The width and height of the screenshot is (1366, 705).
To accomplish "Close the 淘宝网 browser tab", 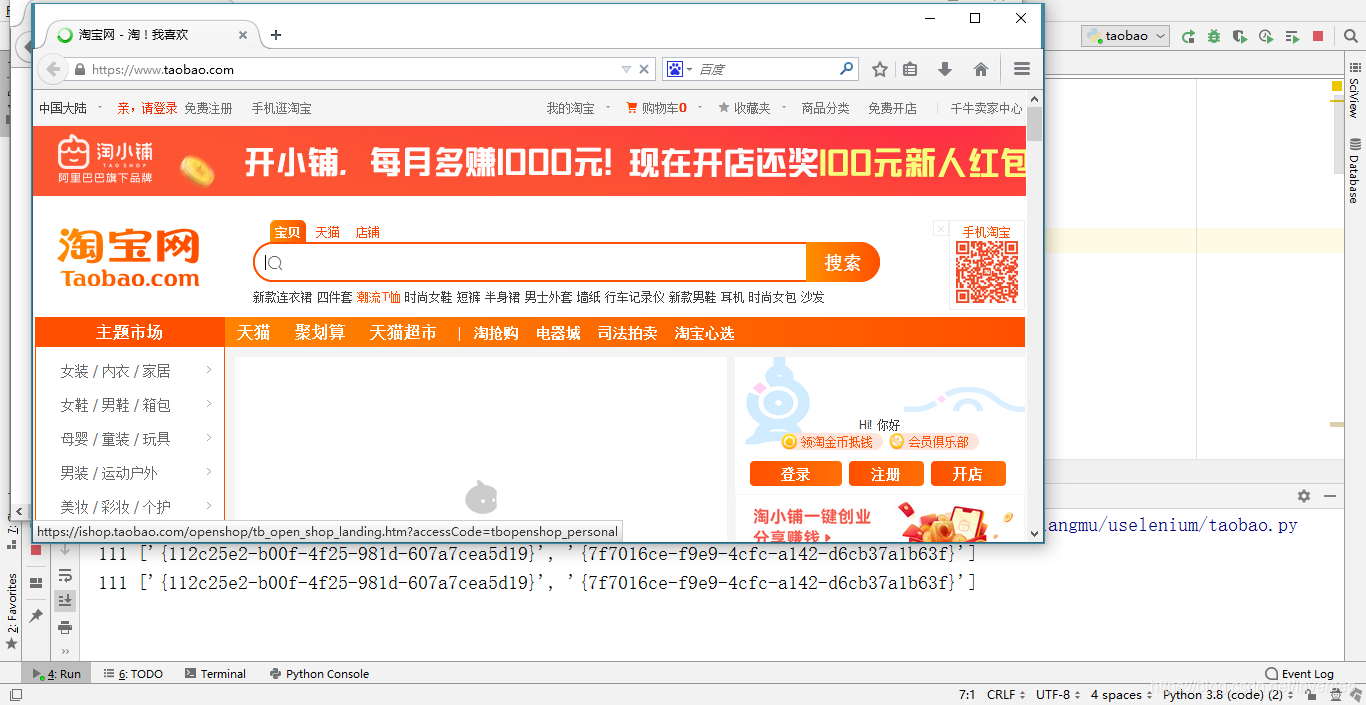I will click(x=243, y=35).
